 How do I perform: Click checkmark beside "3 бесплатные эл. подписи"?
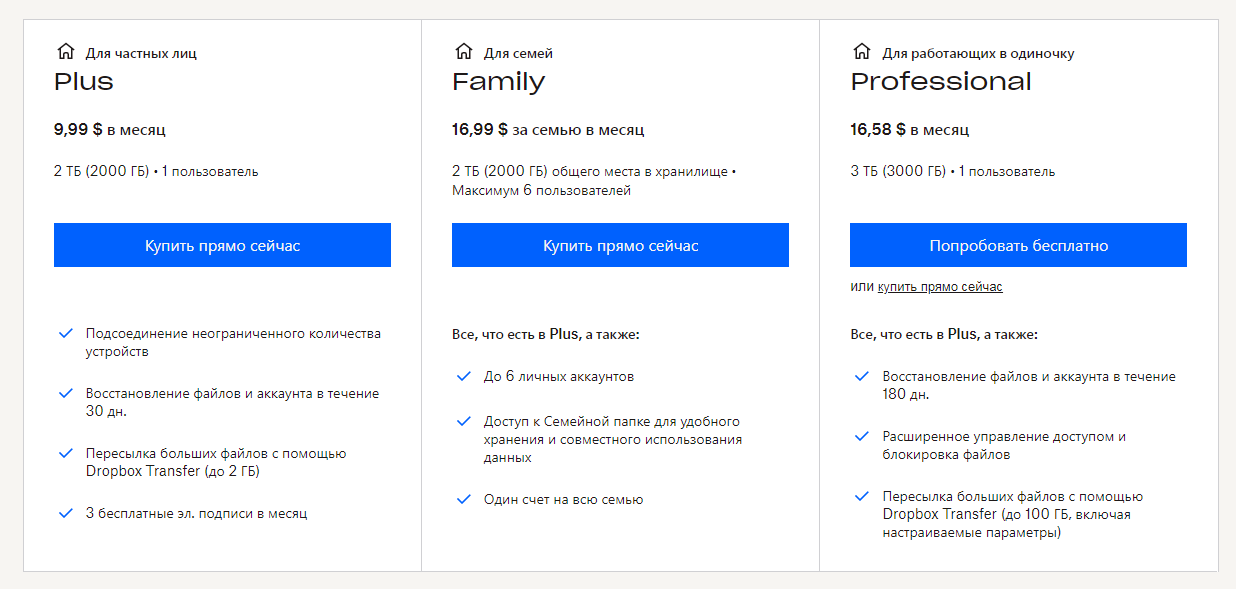[x=66, y=513]
